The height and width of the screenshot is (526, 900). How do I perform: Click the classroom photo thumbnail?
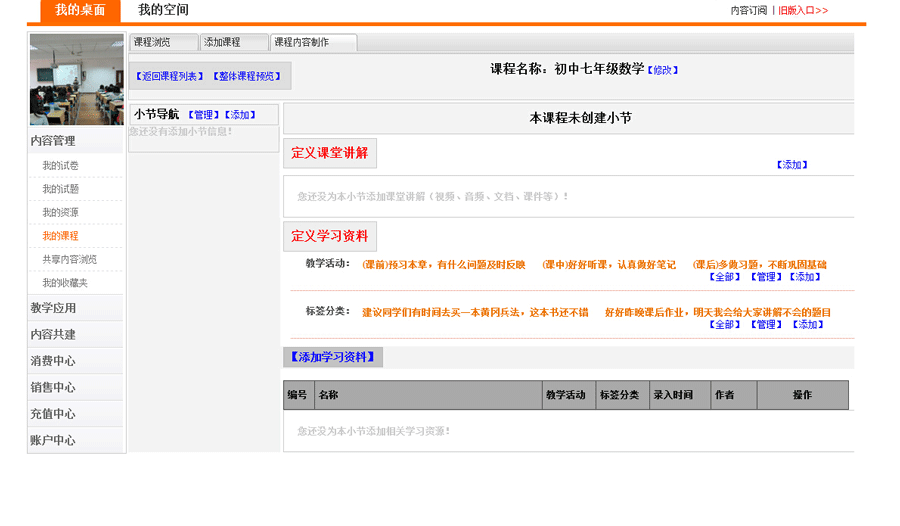[76, 79]
